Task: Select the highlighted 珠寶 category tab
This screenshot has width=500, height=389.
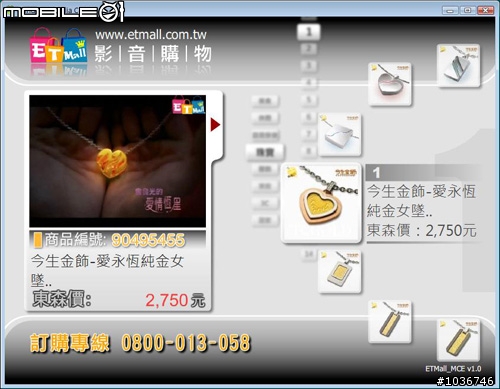Action: coord(265,152)
